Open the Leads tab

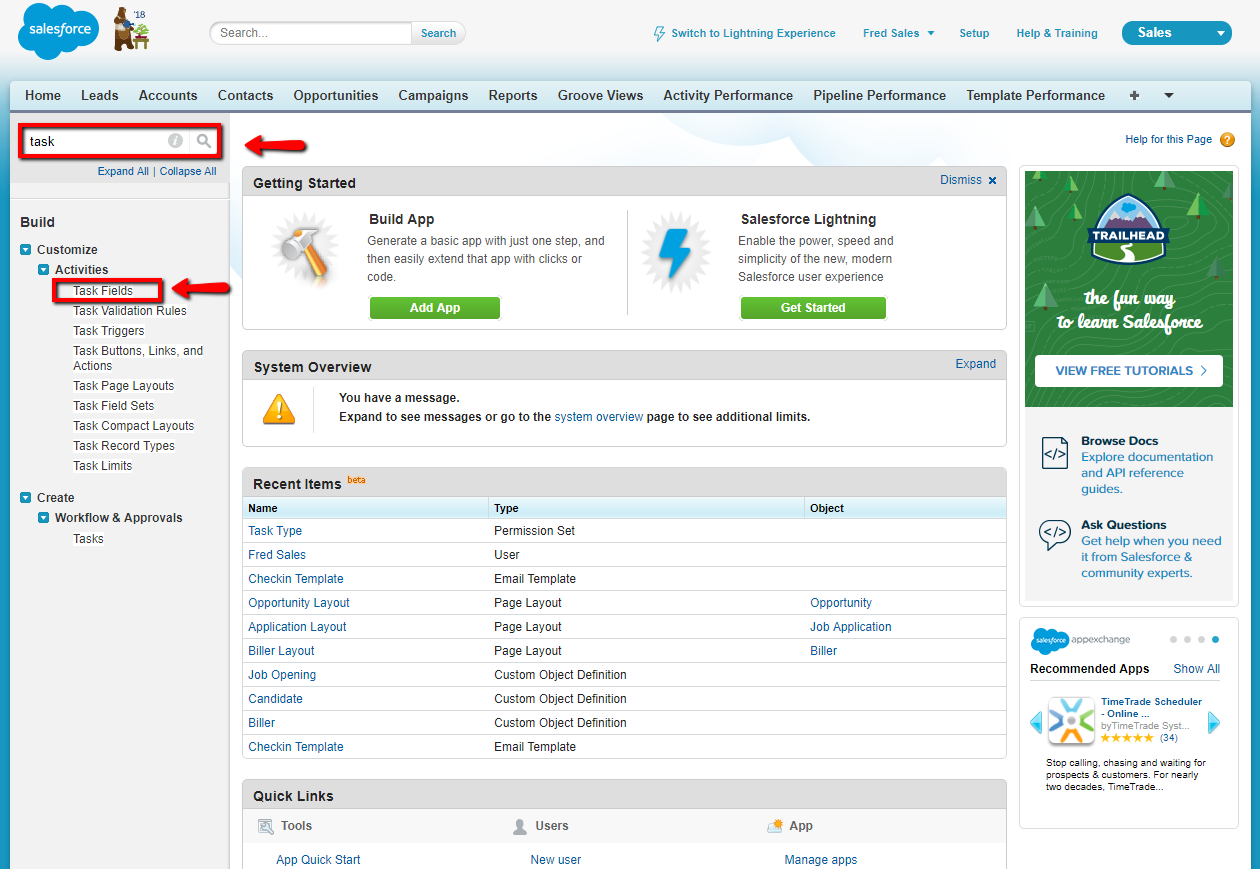(100, 96)
